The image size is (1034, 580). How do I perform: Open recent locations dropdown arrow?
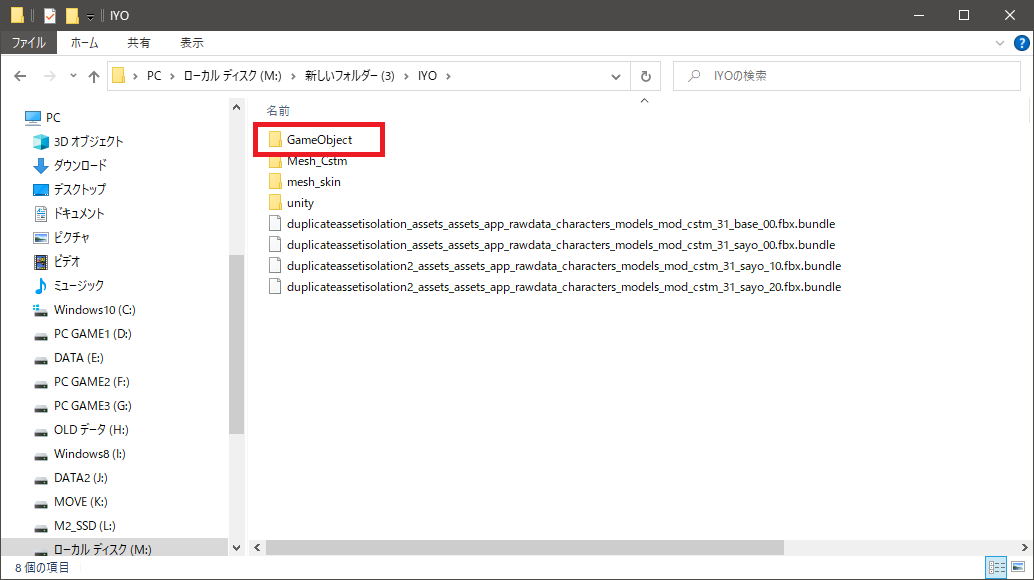(x=73, y=76)
